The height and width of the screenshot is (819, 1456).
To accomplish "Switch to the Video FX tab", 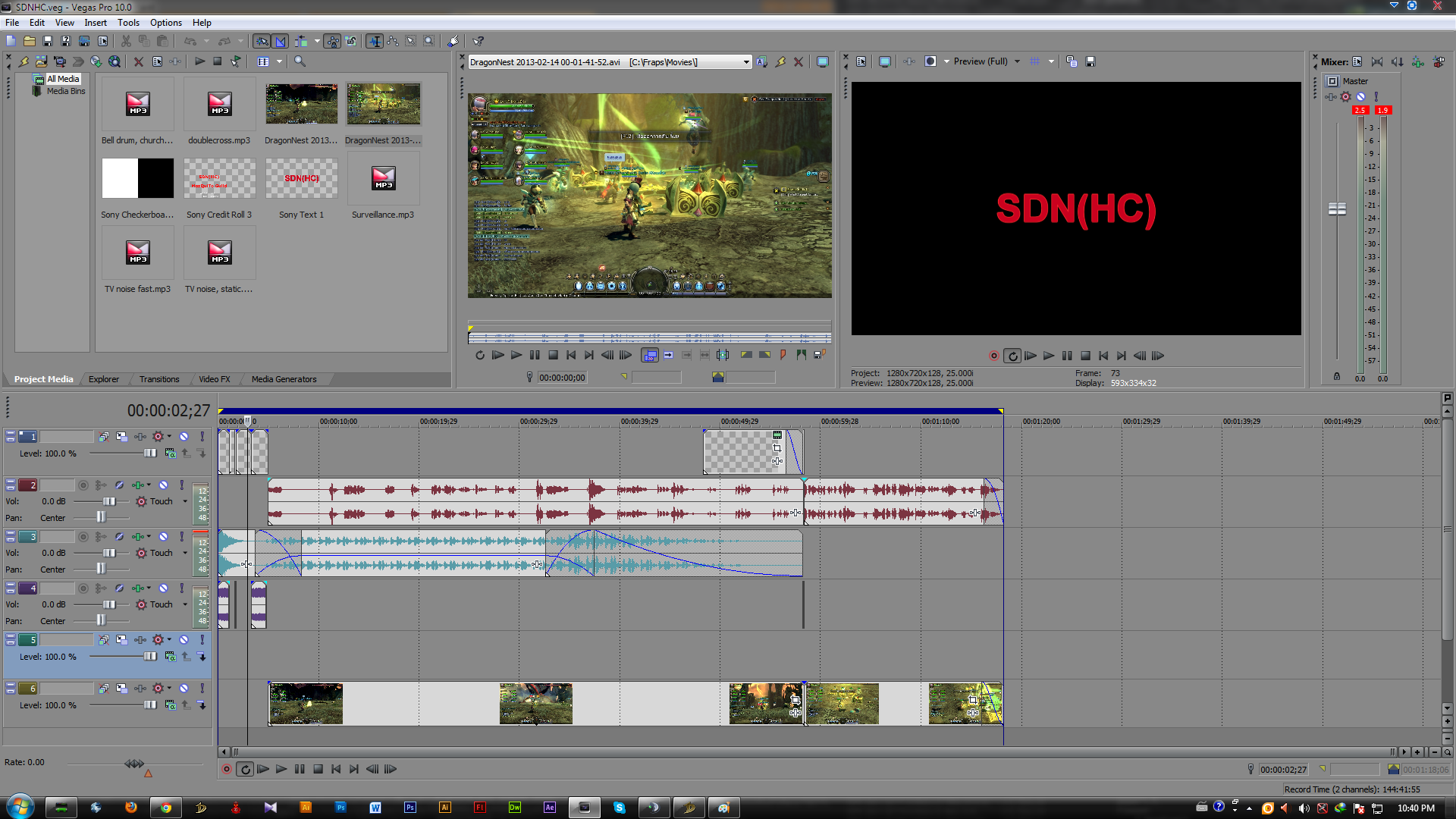I will coord(214,379).
